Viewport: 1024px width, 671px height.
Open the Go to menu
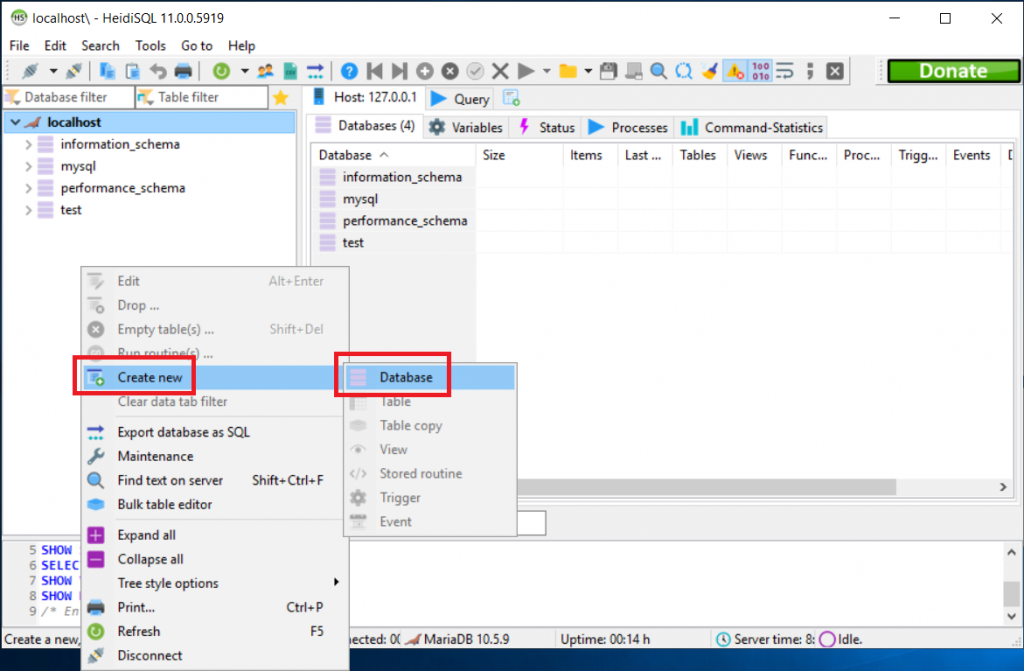pos(197,46)
